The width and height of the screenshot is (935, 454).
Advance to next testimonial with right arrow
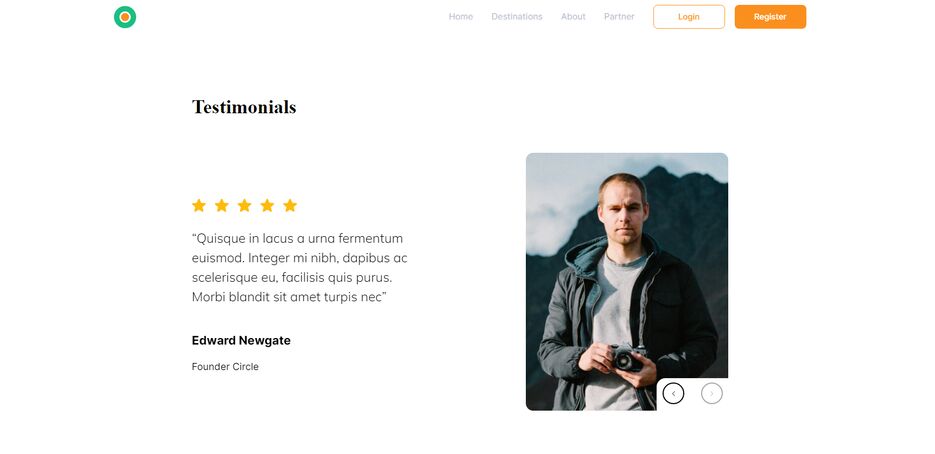coord(711,394)
